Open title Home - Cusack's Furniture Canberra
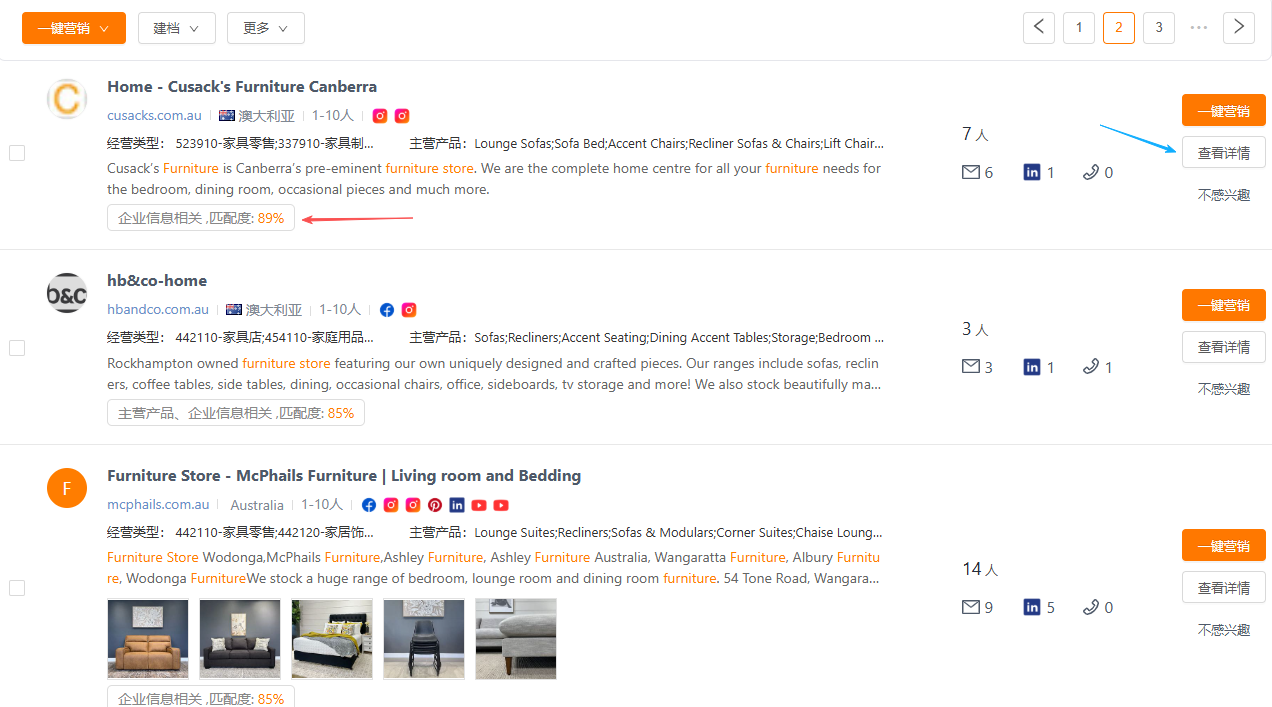This screenshot has width=1272, height=707. click(x=242, y=87)
